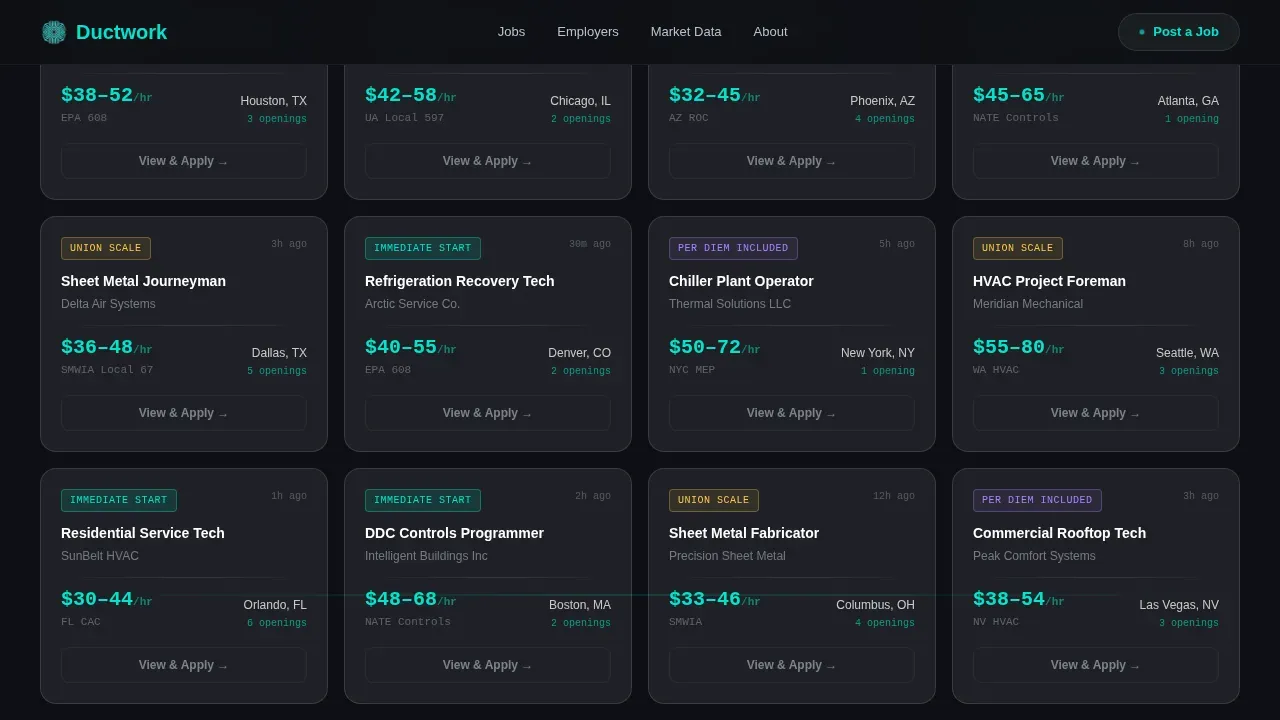The height and width of the screenshot is (720, 1280).
Task: Click the Immediate Start tag on DDC Controls Programmer
Action: [x=423, y=500]
